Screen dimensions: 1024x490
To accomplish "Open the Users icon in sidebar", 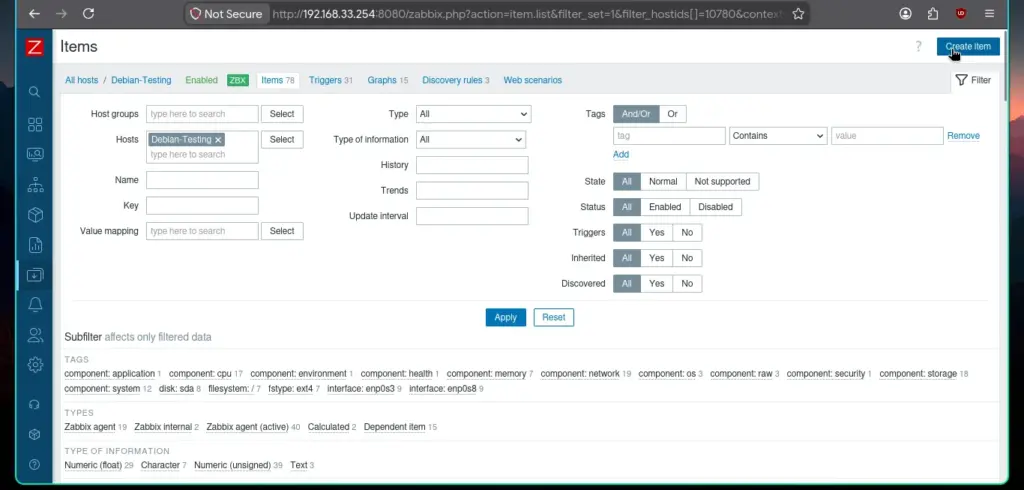I will pyautogui.click(x=35, y=335).
